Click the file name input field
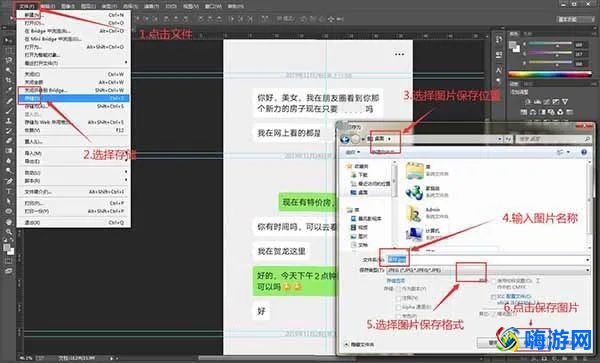This screenshot has width=600, height=363. tap(486, 260)
